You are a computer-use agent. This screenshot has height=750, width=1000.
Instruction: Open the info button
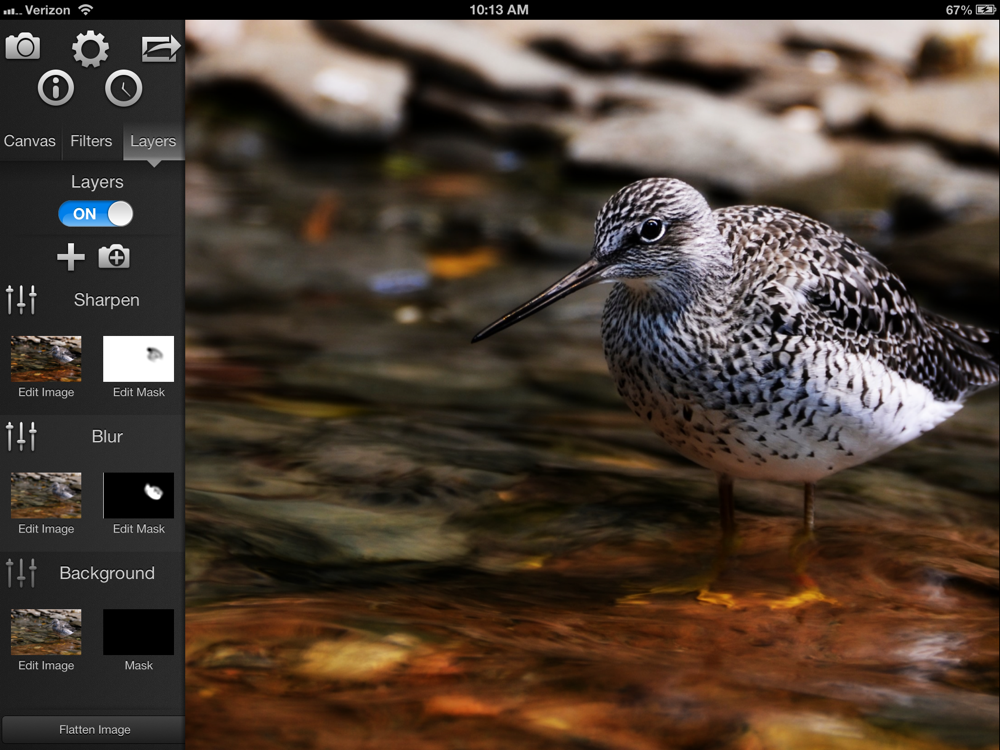coord(56,88)
